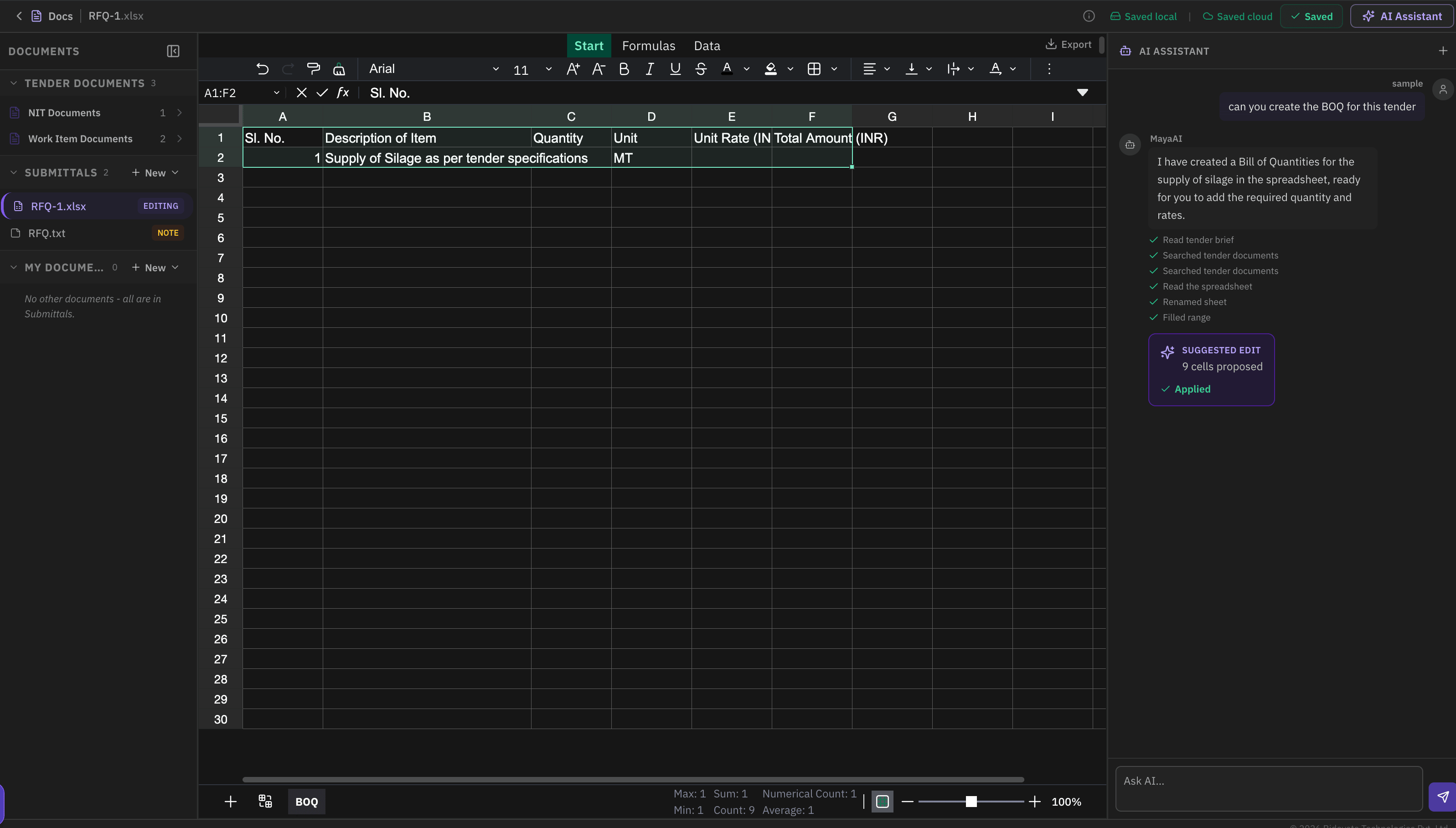The height and width of the screenshot is (828, 1456).
Task: Switch to the Start tab
Action: [589, 46]
